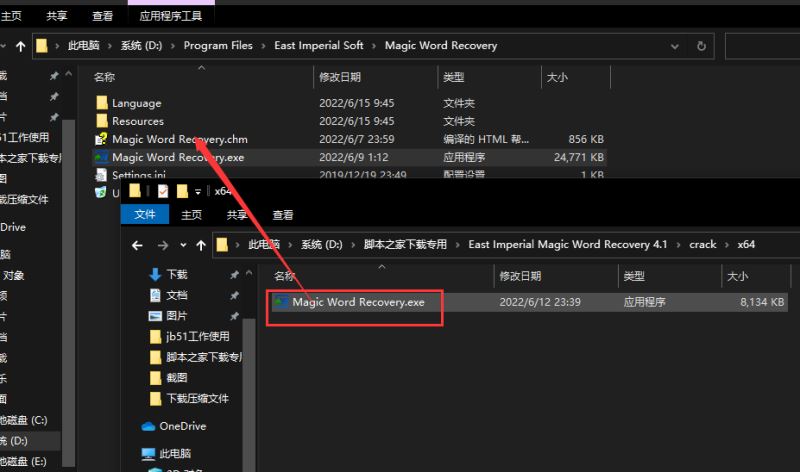Select 本地磁盘 (E:) in back window sidebar
The image size is (800, 472).
point(23,462)
